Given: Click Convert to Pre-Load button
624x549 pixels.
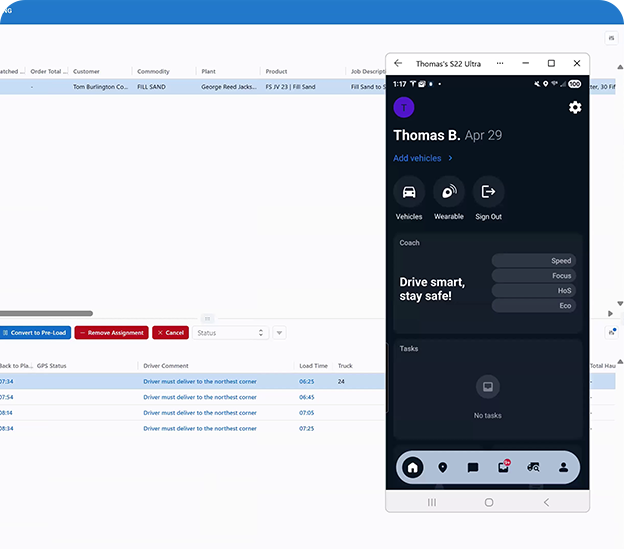Looking at the screenshot, I should pos(35,333).
